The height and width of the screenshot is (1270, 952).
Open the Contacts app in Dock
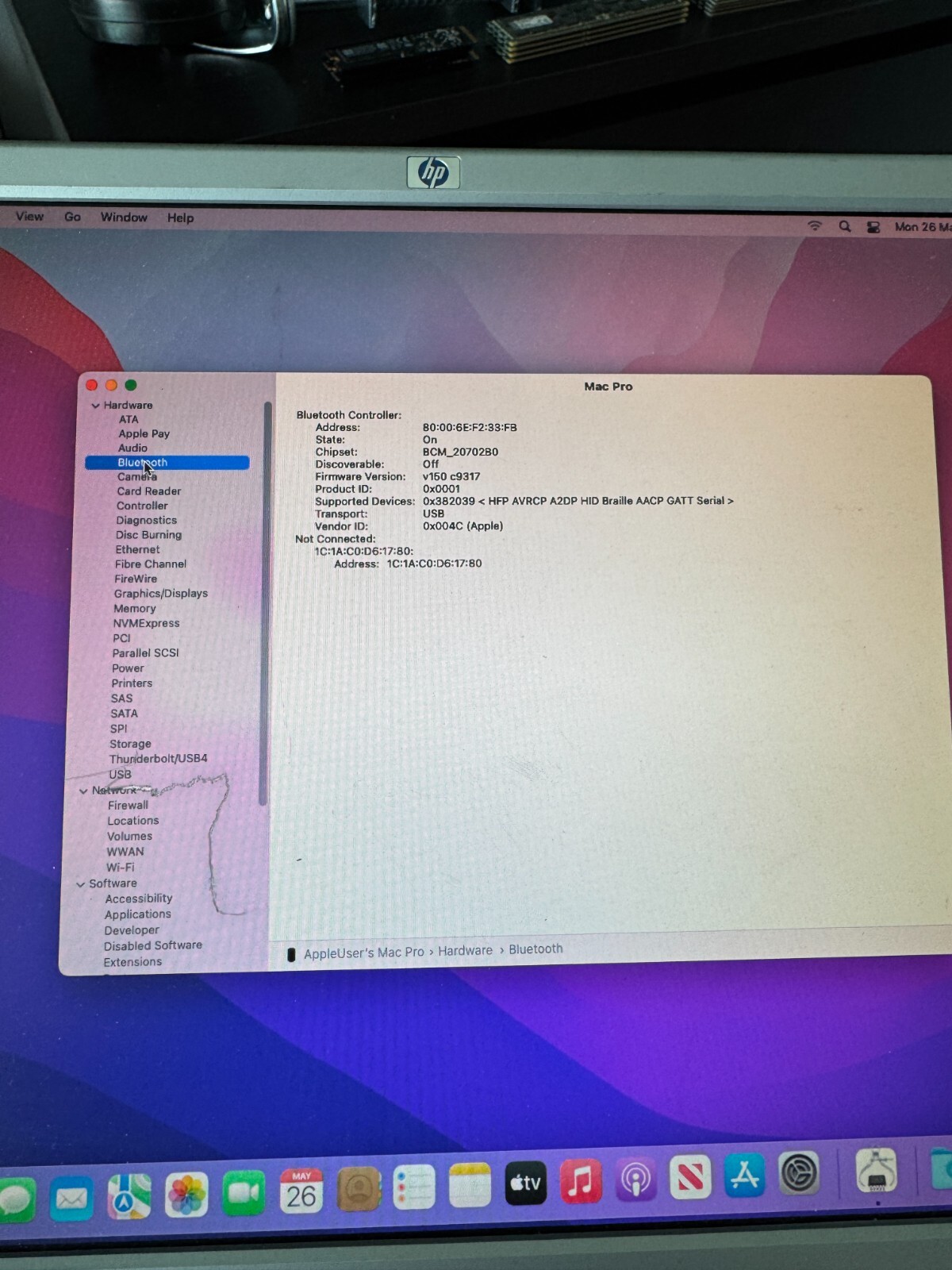pos(359,1189)
